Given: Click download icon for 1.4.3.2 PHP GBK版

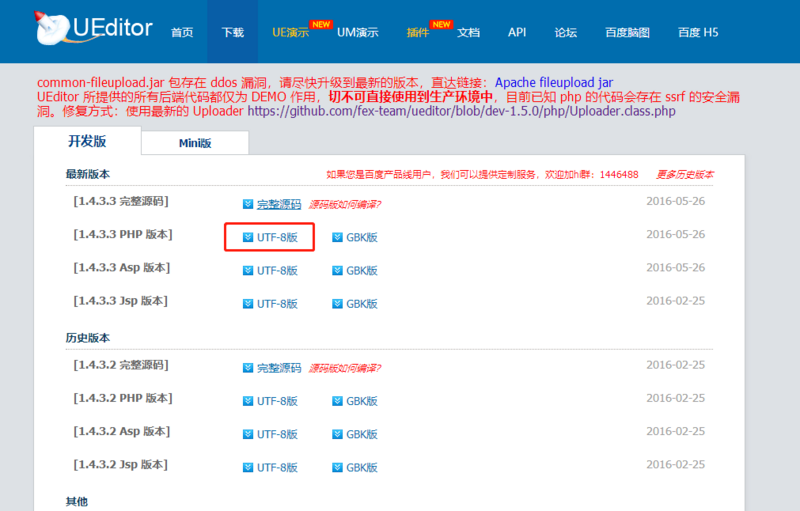Looking at the screenshot, I should [337, 401].
